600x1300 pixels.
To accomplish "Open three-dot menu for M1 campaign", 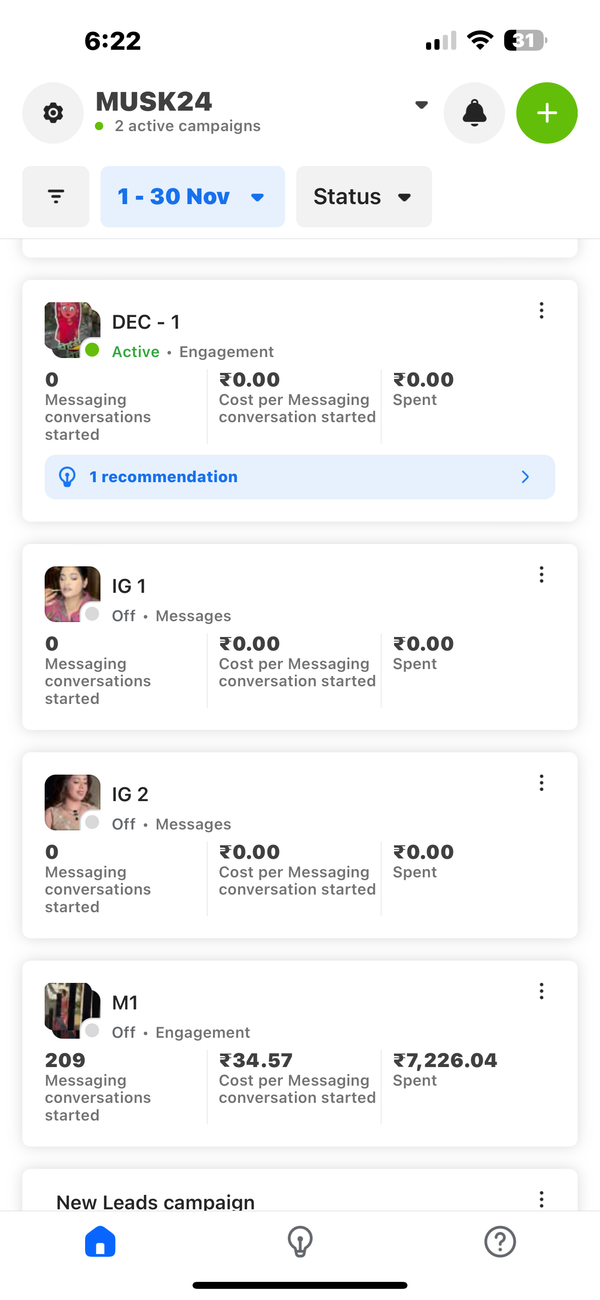I will (x=541, y=990).
